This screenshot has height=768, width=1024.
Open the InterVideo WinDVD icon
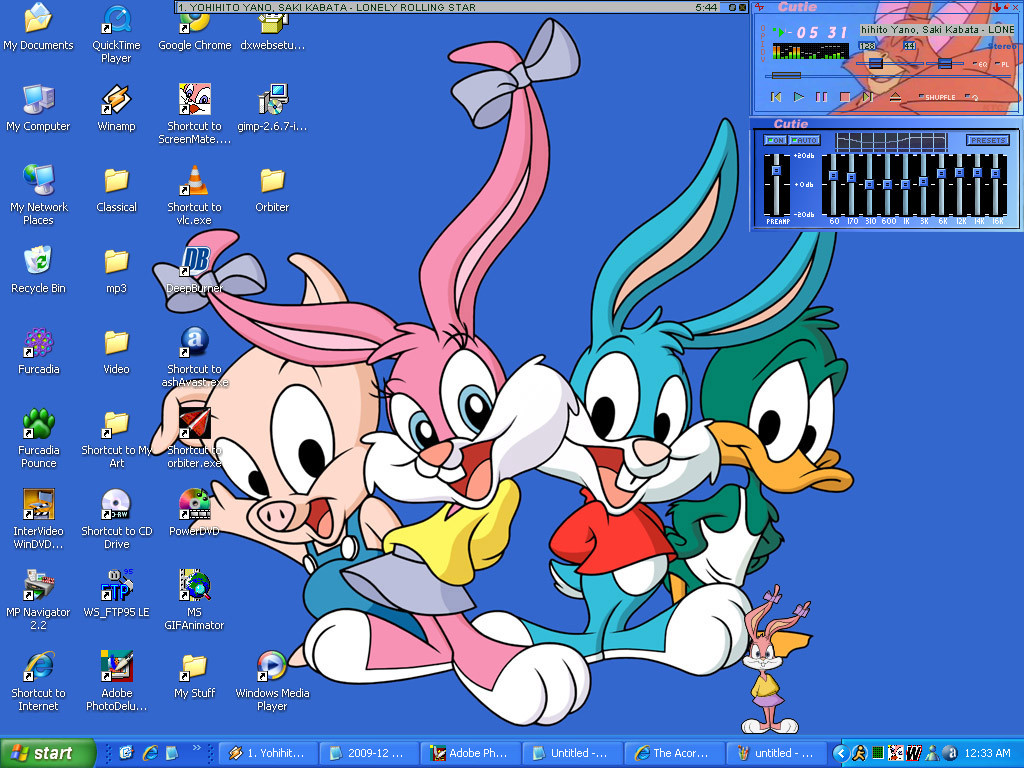coord(39,520)
